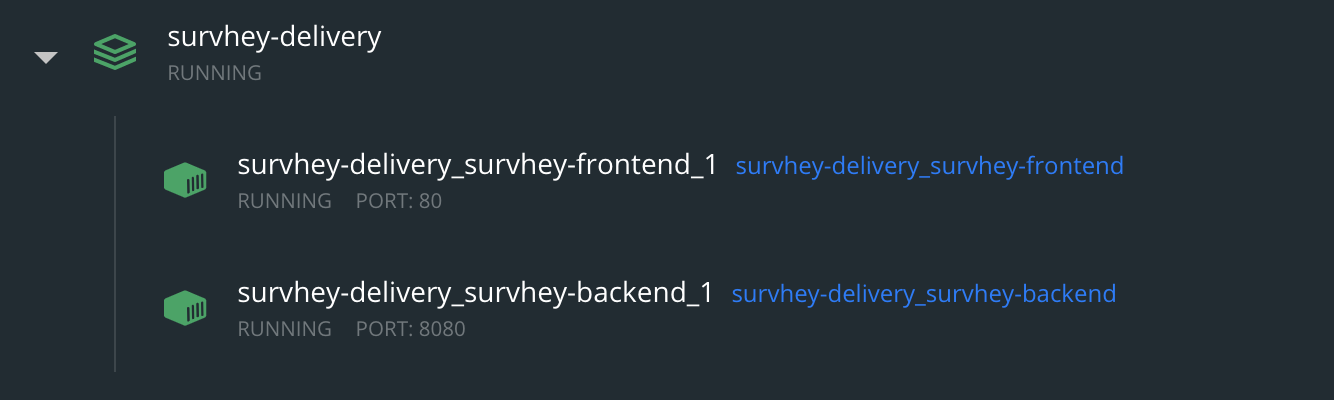Click the green stack icon for survhey-delivery

pyautogui.click(x=115, y=52)
